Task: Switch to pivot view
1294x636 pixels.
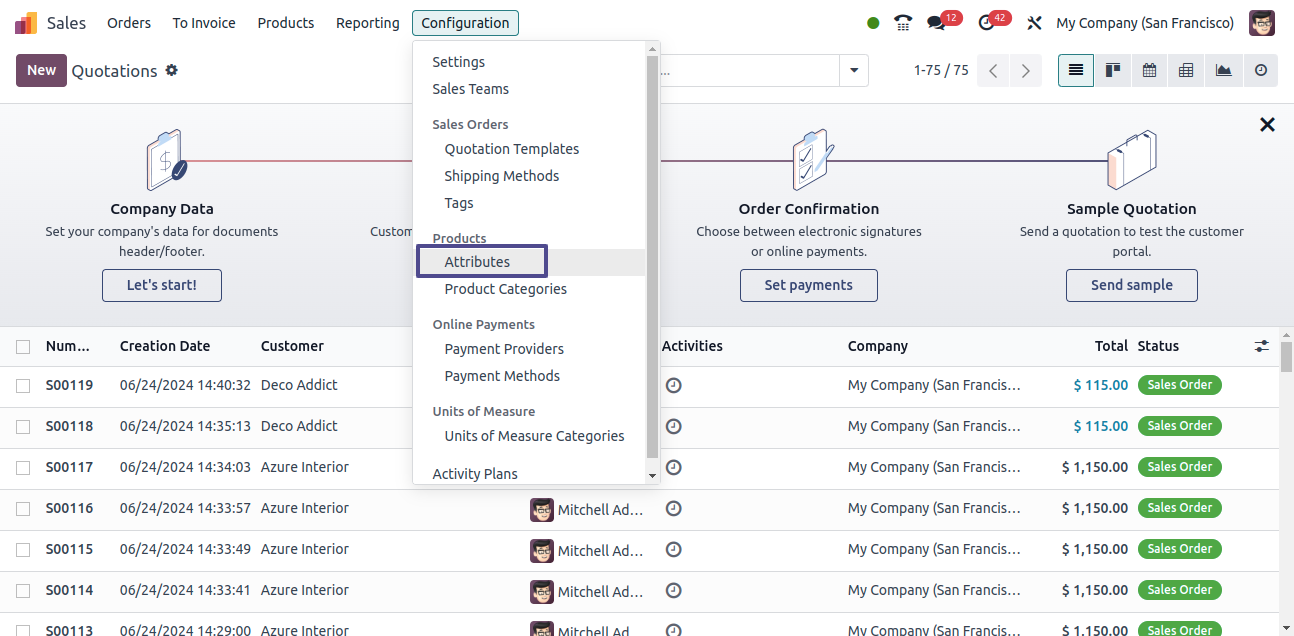Action: coord(1186,70)
